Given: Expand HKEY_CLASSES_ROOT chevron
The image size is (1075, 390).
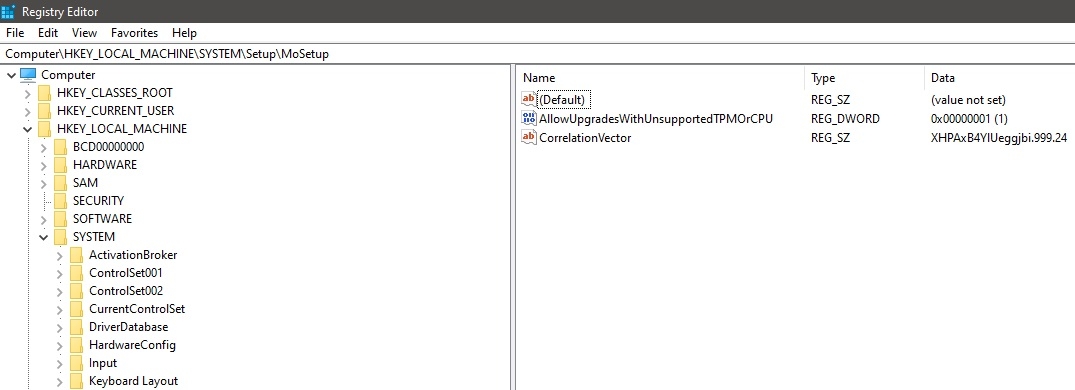Looking at the screenshot, I should [x=27, y=93].
